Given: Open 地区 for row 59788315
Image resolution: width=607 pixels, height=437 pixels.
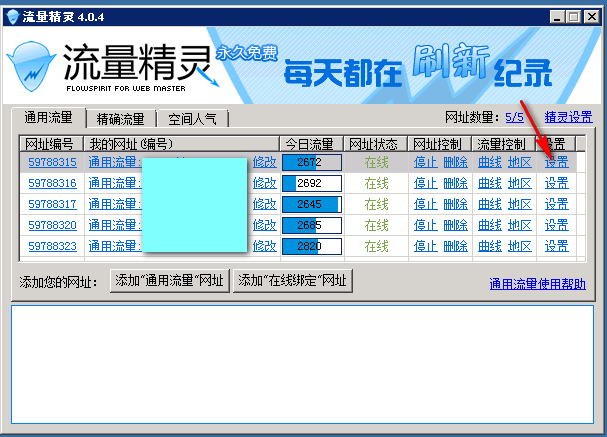Looking at the screenshot, I should pos(520,162).
